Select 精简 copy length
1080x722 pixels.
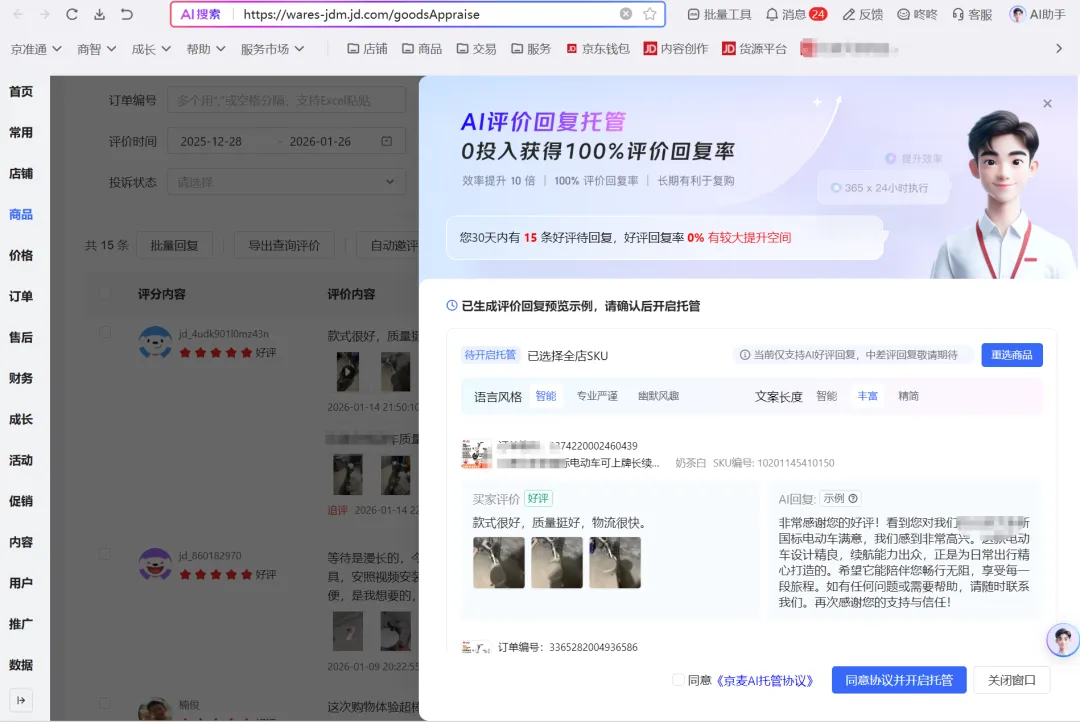908,396
